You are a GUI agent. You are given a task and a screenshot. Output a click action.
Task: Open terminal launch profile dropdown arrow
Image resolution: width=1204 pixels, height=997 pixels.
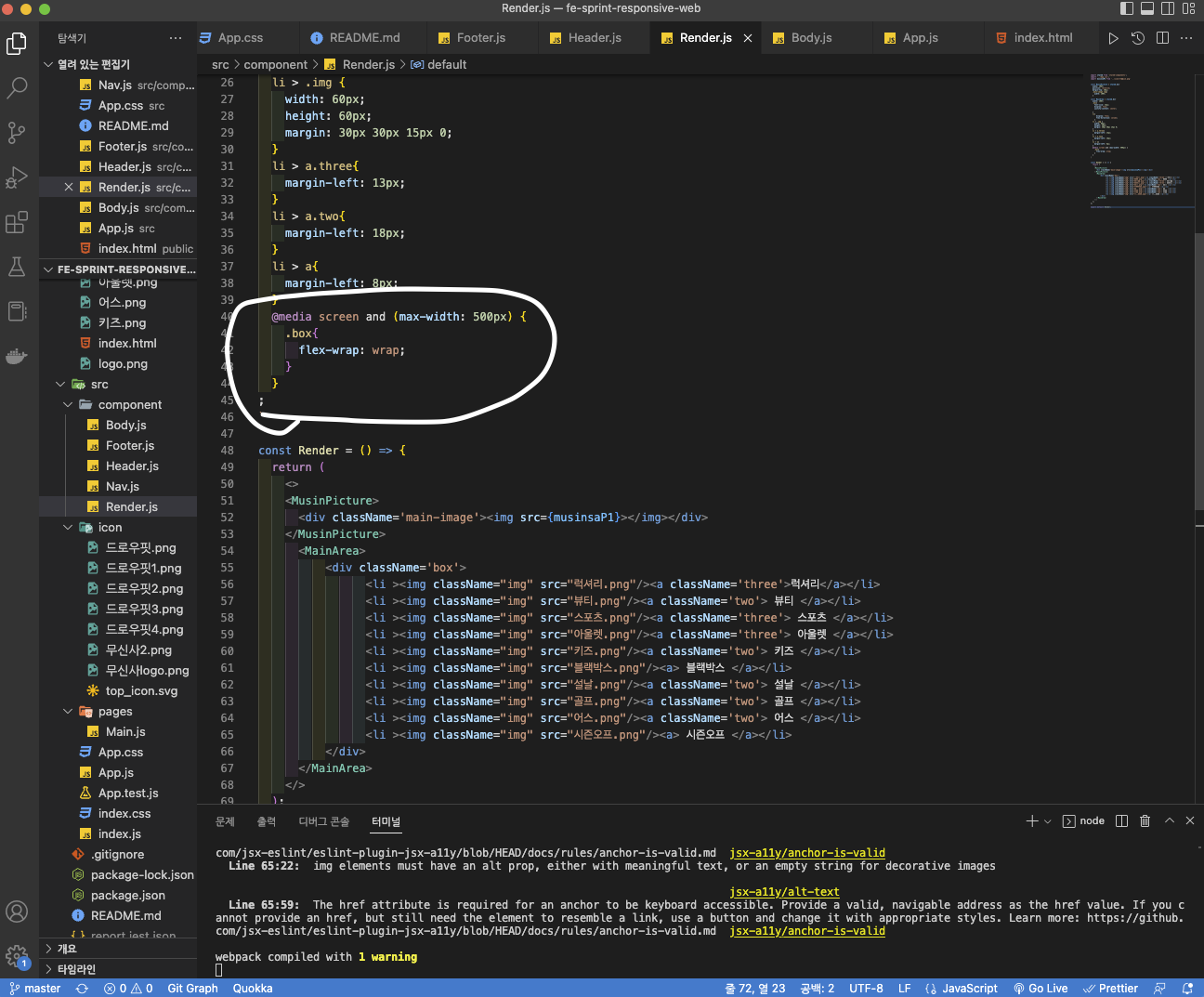pyautogui.click(x=1048, y=821)
